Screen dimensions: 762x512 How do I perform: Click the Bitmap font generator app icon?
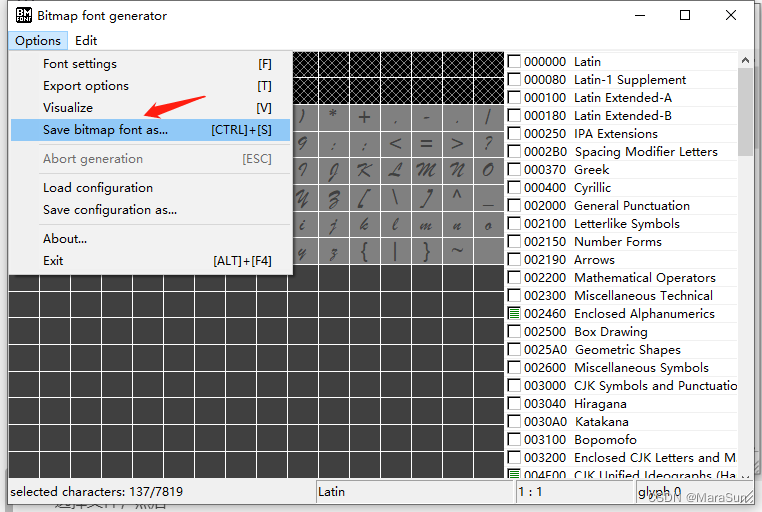click(24, 15)
